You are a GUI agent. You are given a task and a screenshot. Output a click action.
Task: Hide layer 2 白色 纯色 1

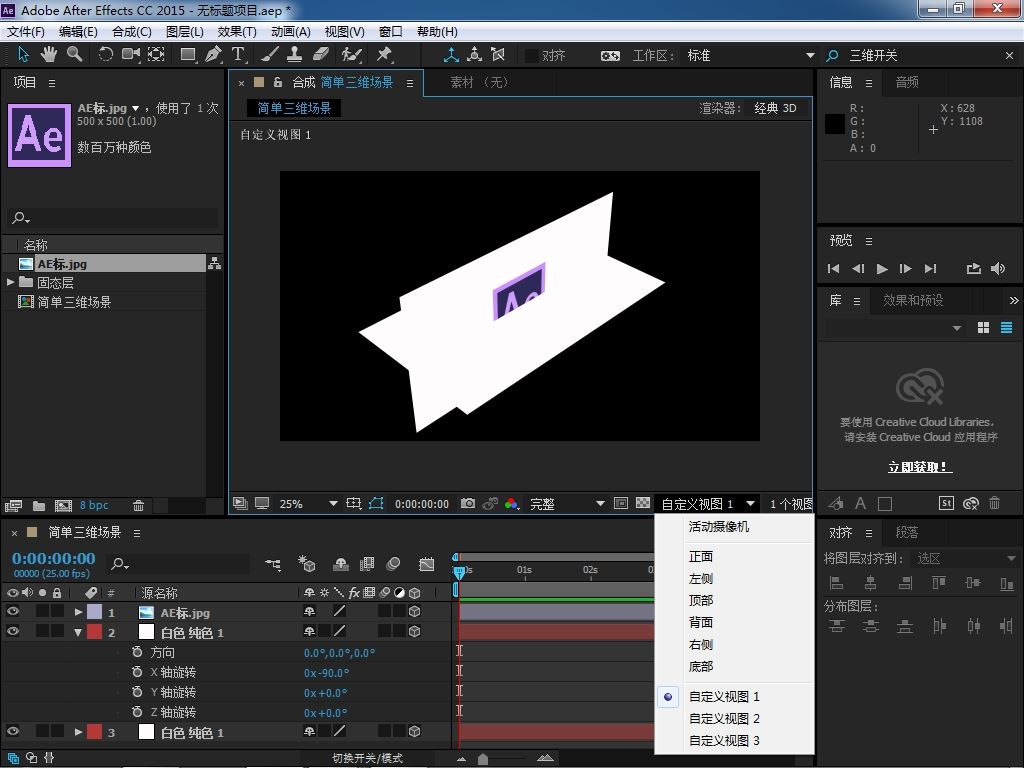pyautogui.click(x=12, y=632)
